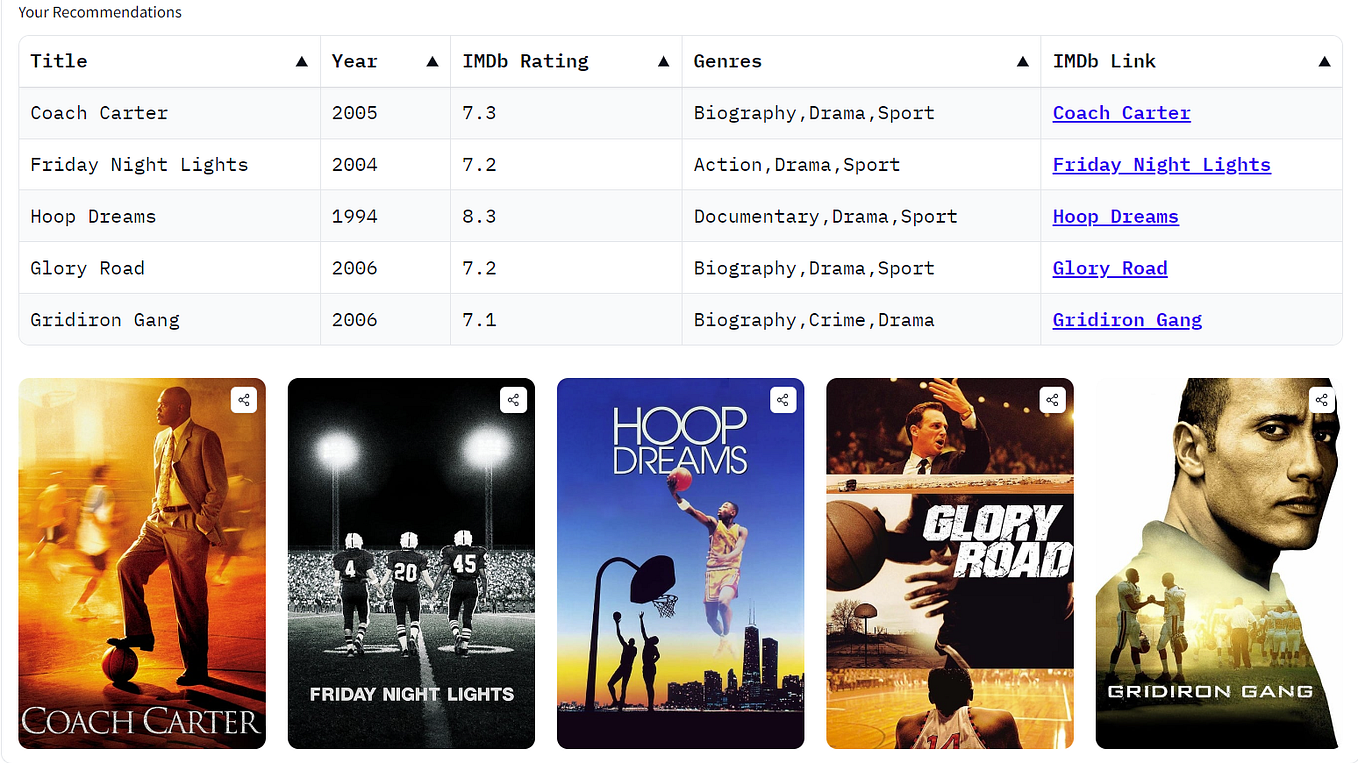Sort by IMDb Link column arrow
This screenshot has height=763, width=1358.
pos(1324,62)
